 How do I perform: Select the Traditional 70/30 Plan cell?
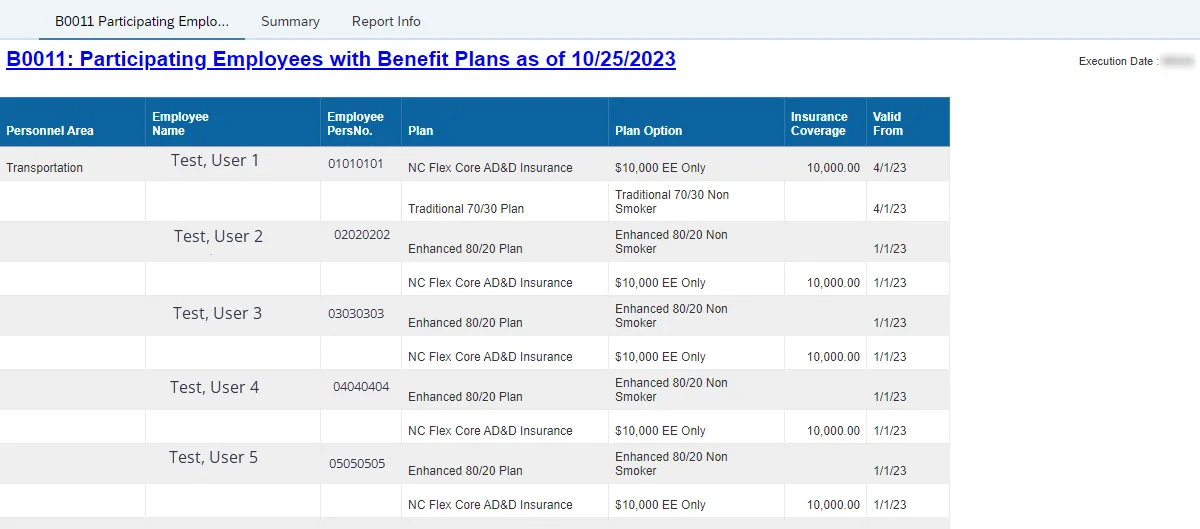click(466, 209)
